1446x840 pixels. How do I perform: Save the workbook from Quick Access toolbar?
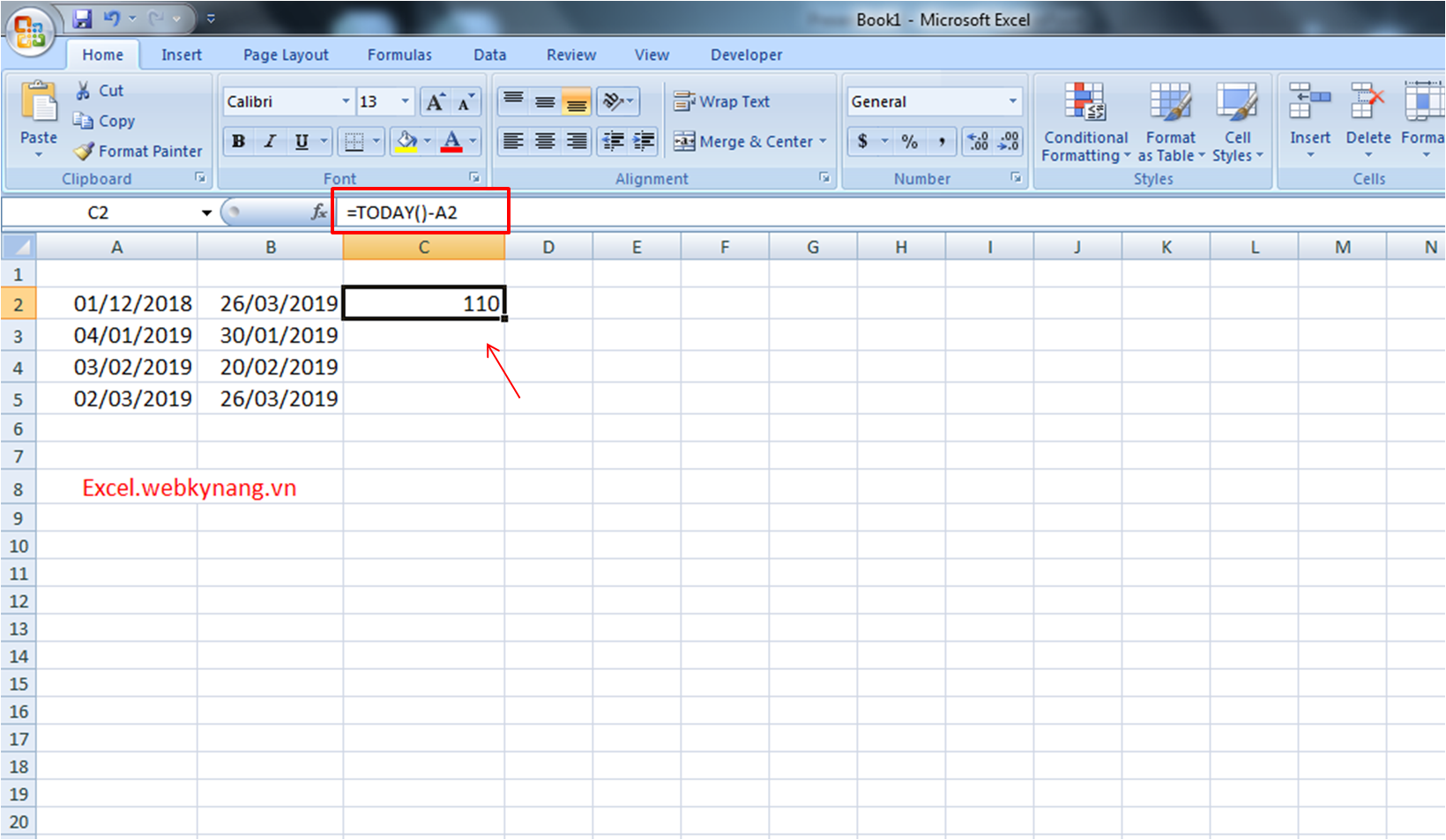pos(82,18)
